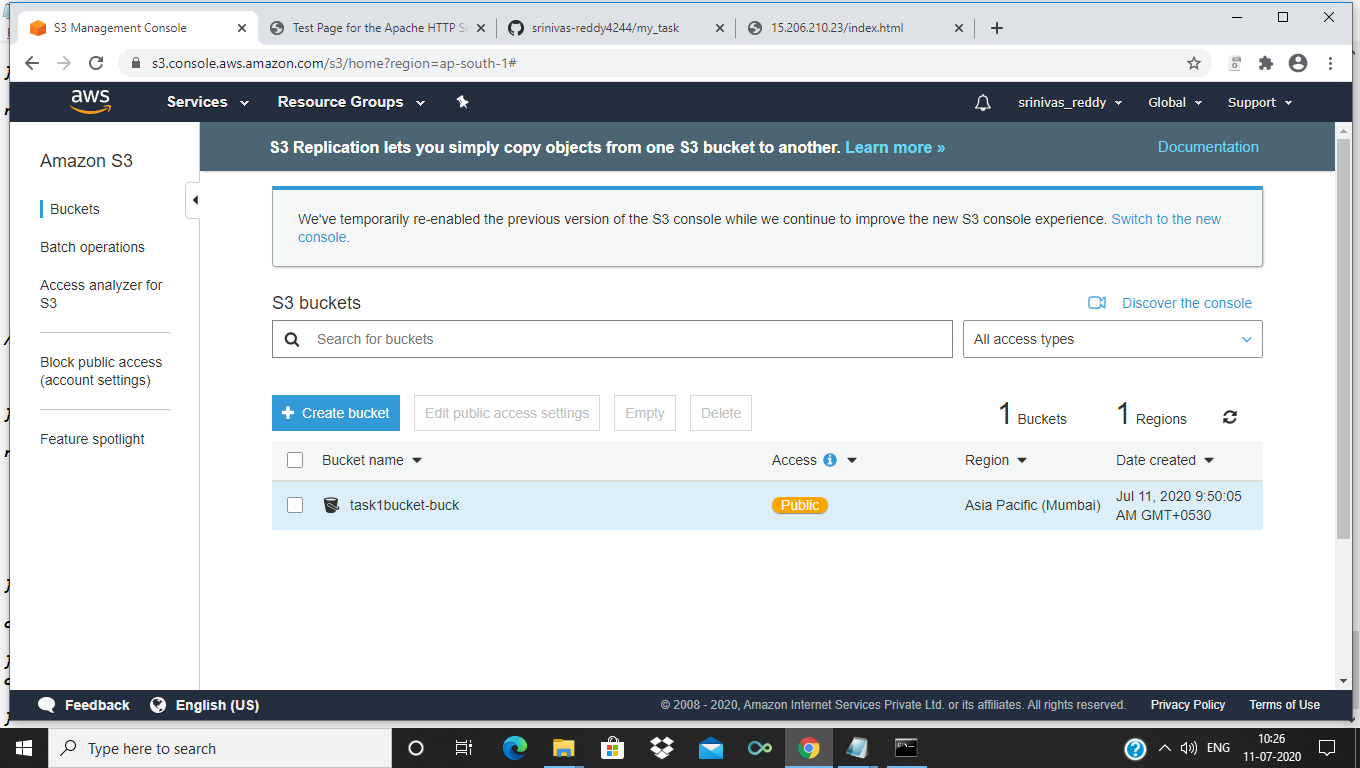Click Switch to the new console link
1360x768 pixels.
[x=1166, y=219]
